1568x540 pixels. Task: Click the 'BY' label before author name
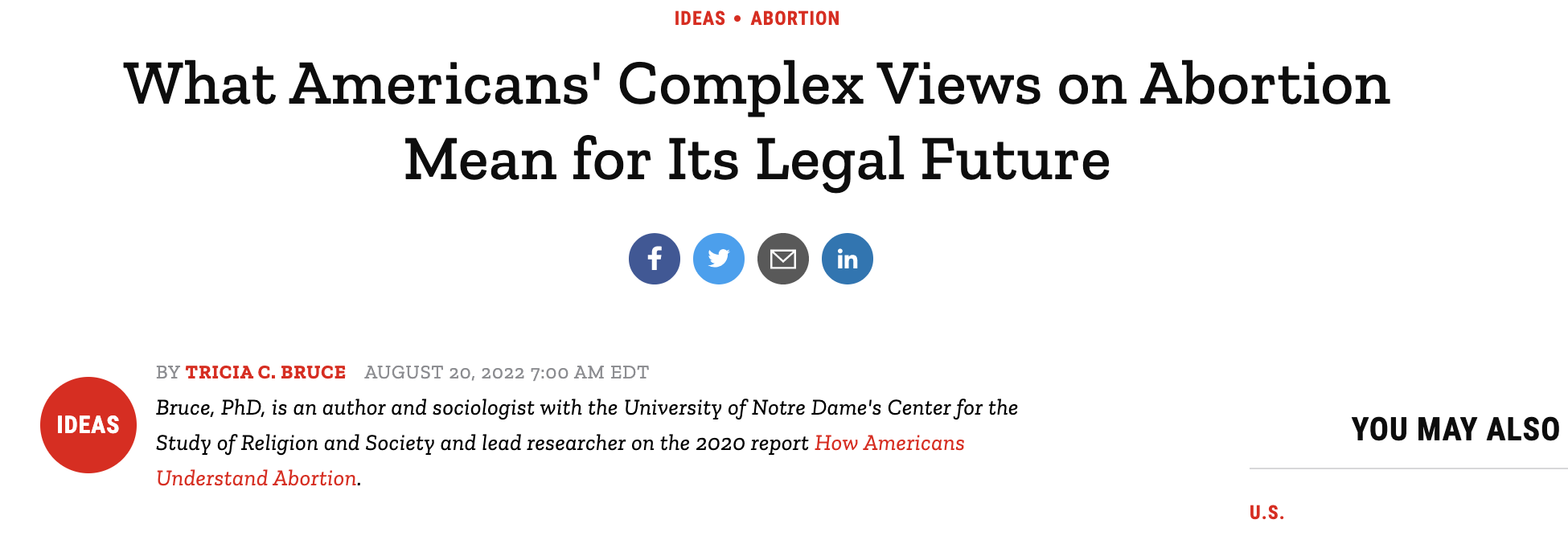click(168, 372)
